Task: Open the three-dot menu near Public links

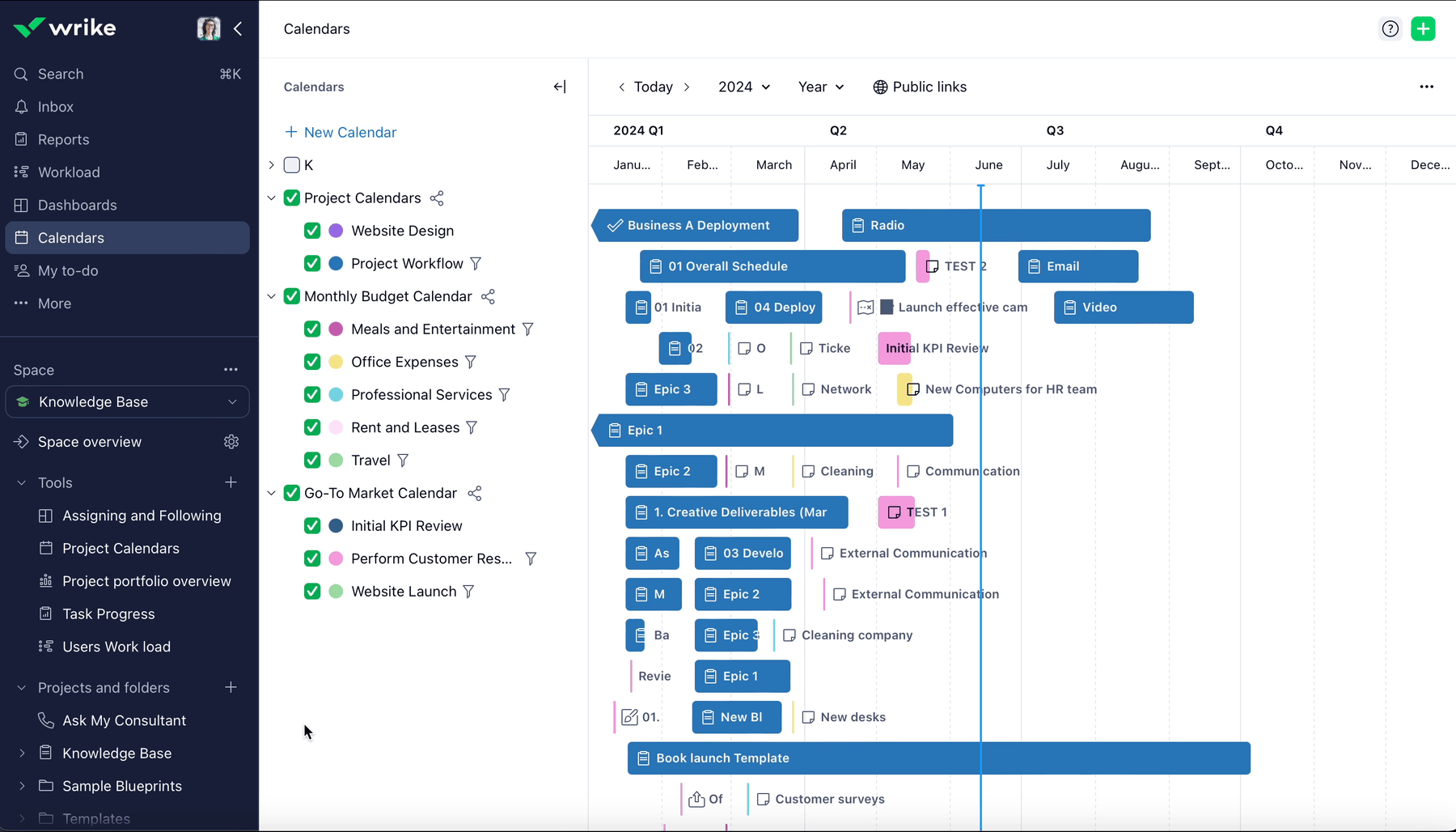Action: (1427, 87)
